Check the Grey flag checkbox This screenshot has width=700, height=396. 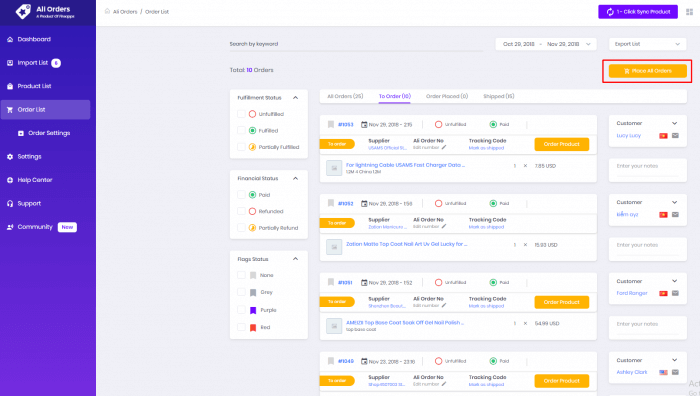click(241, 292)
